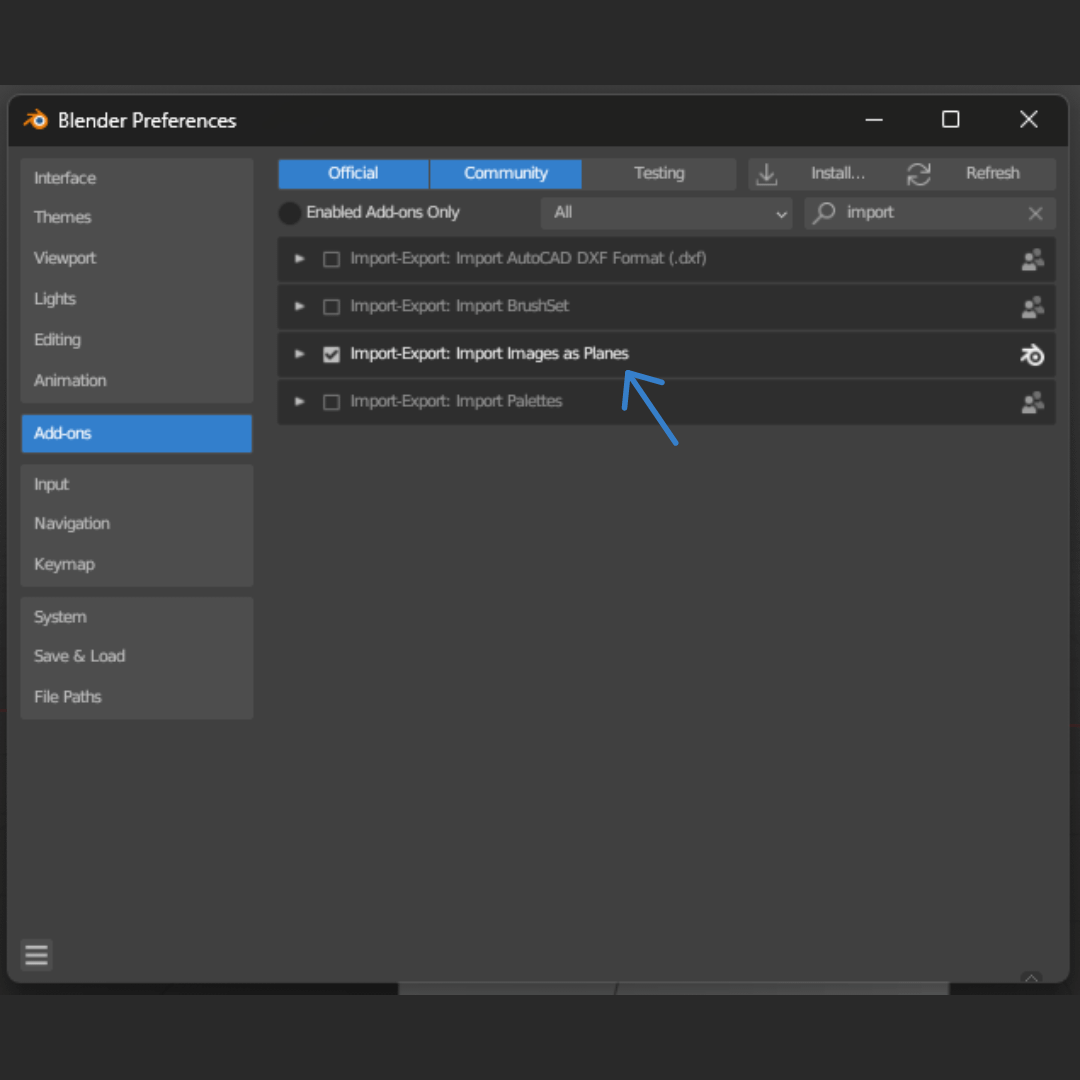This screenshot has height=1080, width=1080.
Task: Clear the search field with X icon
Action: (x=1035, y=213)
